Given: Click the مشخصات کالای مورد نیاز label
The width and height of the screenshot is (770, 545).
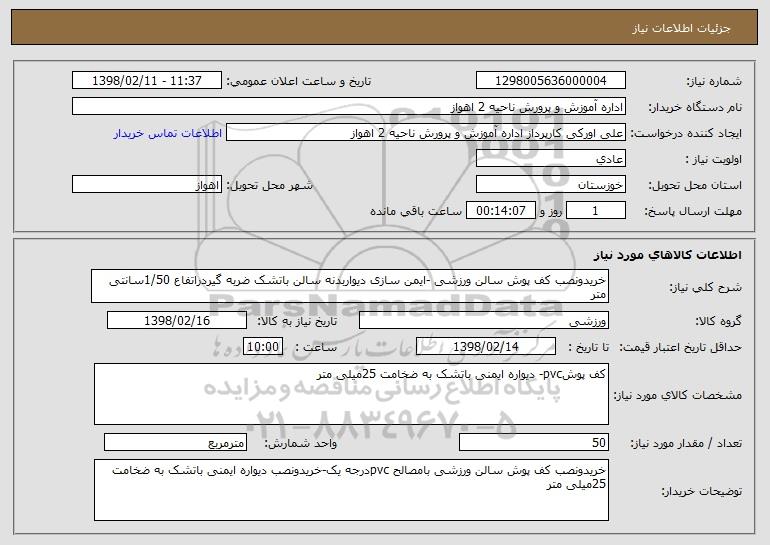Looking at the screenshot, I should (678, 395).
